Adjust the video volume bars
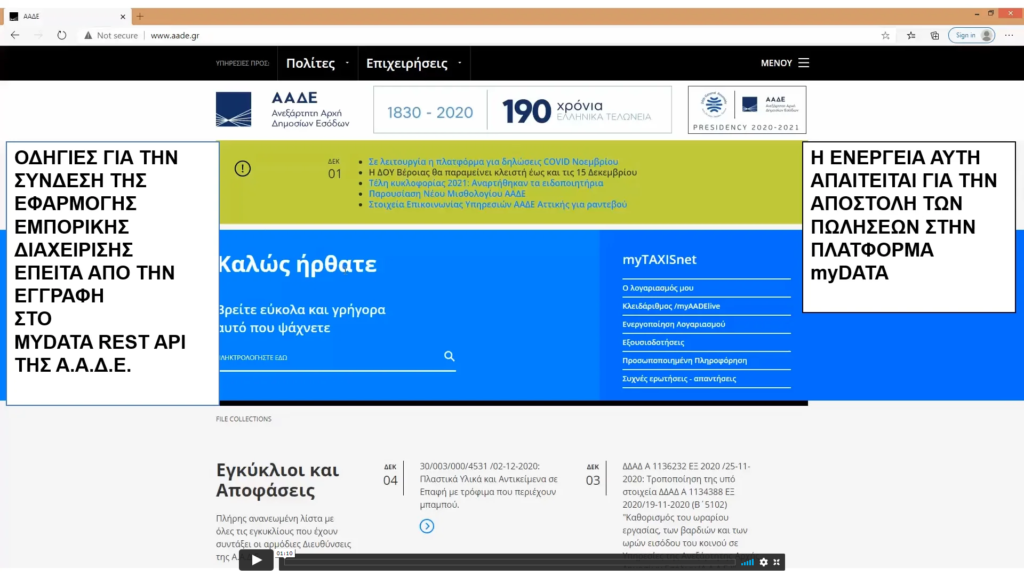 [747, 562]
